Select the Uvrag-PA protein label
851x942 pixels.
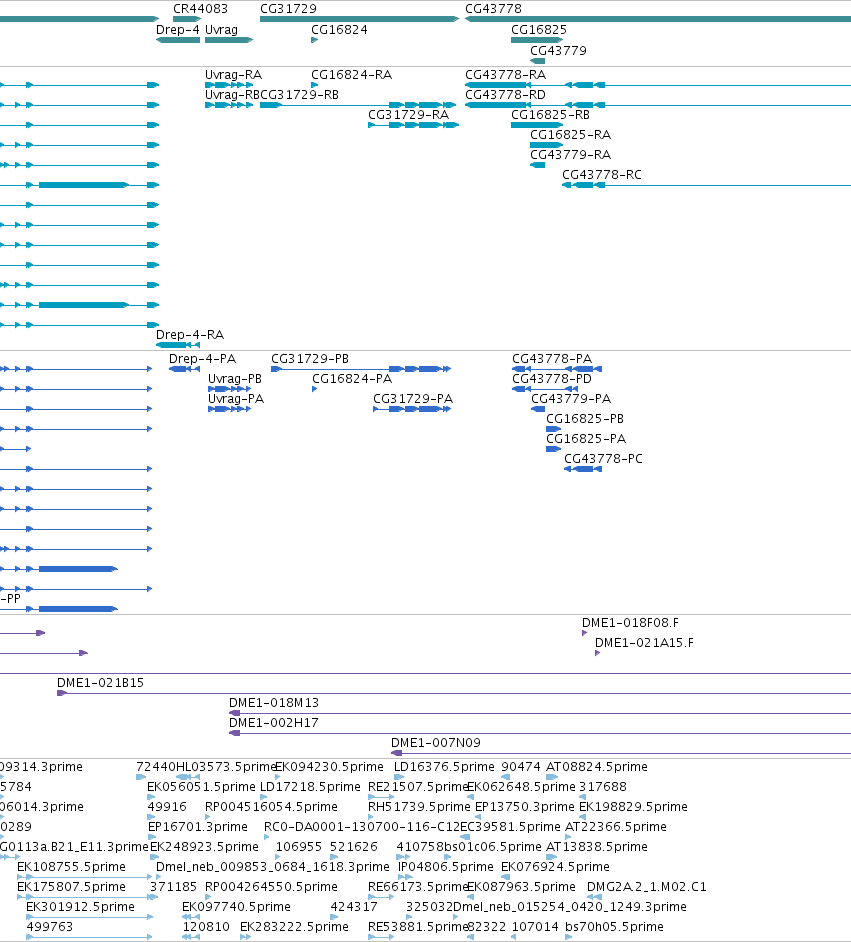236,399
